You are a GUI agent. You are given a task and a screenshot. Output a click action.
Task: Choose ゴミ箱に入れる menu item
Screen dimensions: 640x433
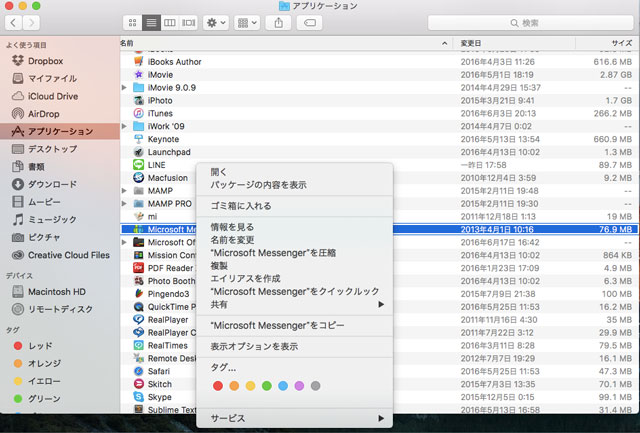point(295,206)
